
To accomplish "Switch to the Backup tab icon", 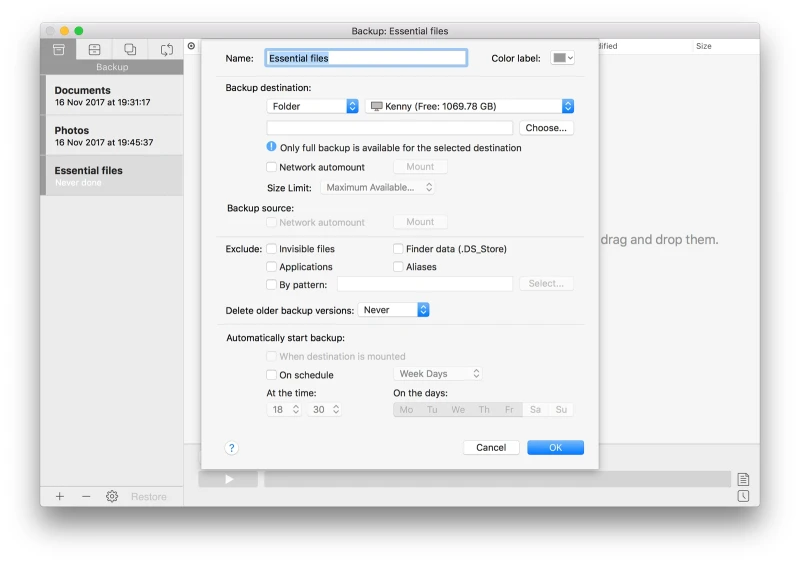I will click(x=59, y=49).
